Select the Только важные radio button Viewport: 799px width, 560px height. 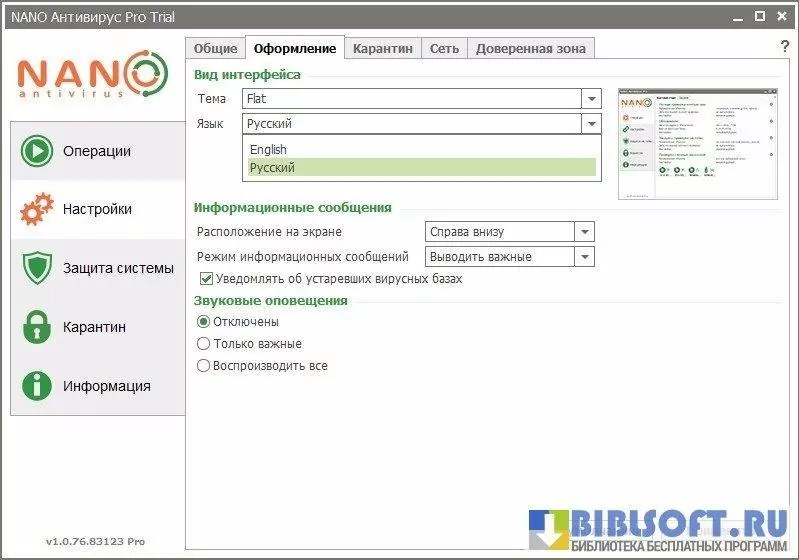[204, 344]
